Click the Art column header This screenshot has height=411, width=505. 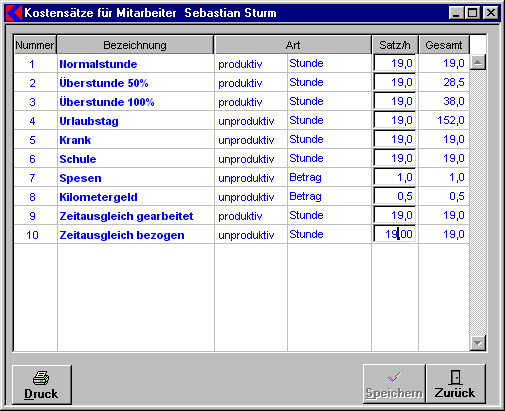pyautogui.click(x=293, y=45)
